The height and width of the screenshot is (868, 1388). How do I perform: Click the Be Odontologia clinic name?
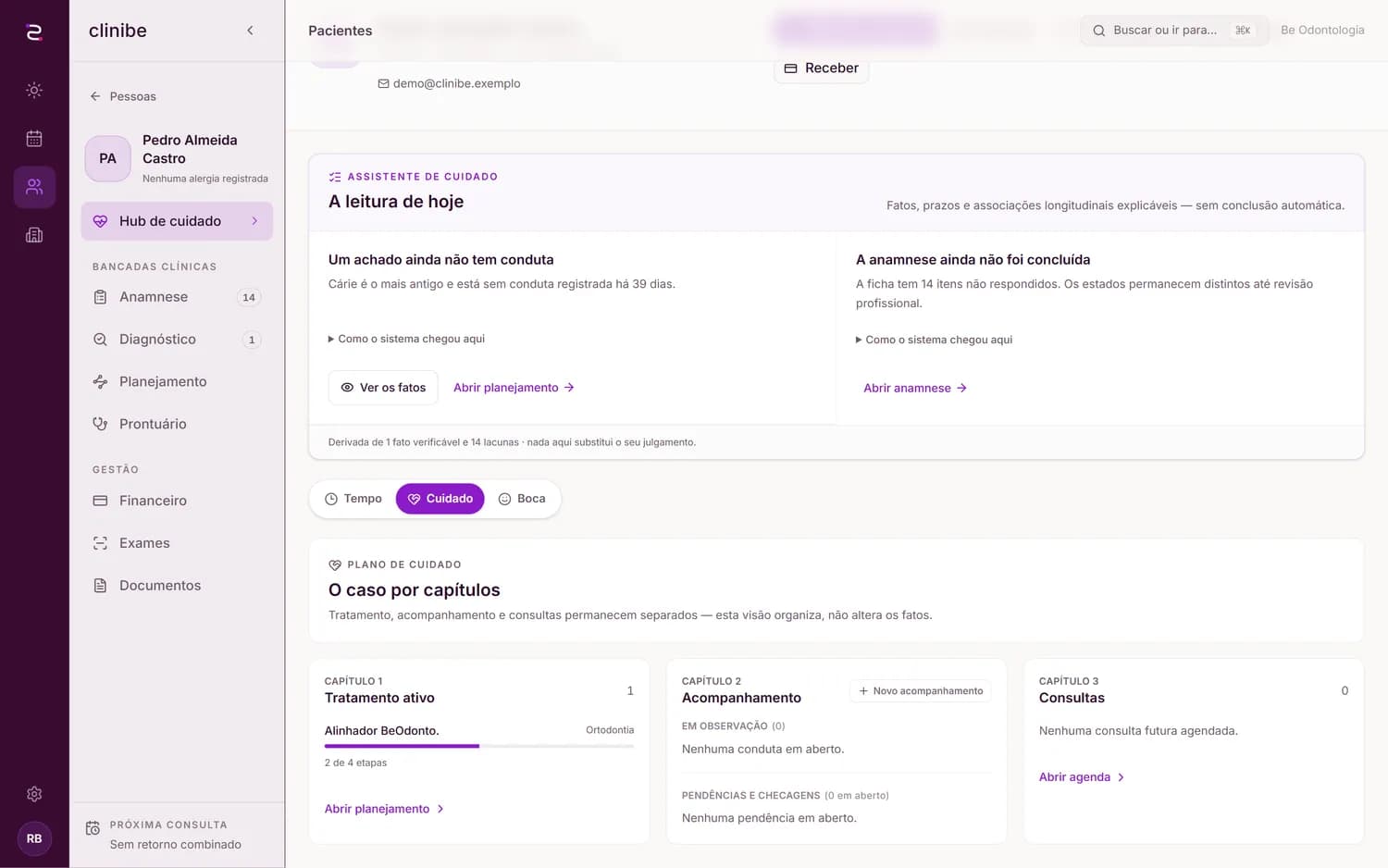click(1322, 31)
